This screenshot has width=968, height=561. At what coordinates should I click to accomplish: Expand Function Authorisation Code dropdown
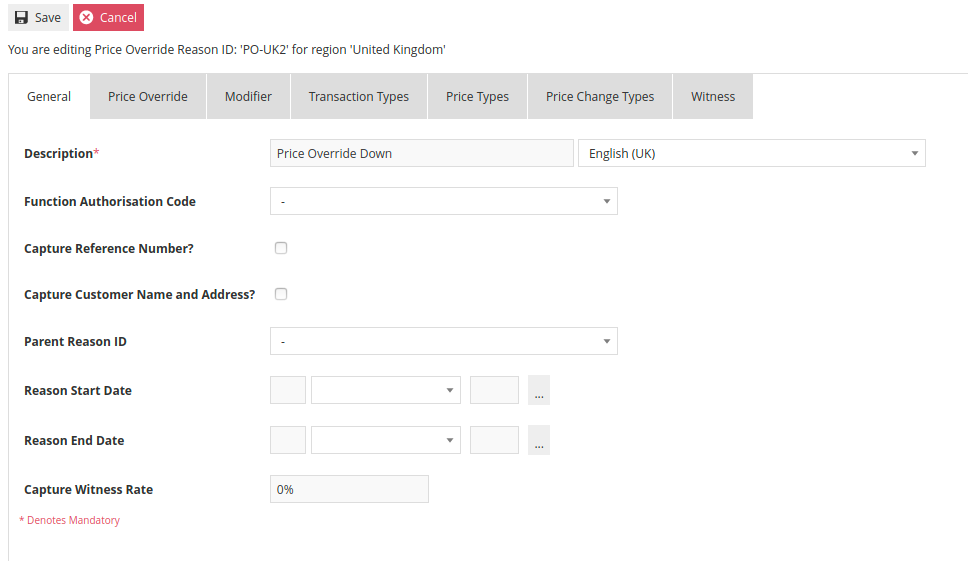444,201
